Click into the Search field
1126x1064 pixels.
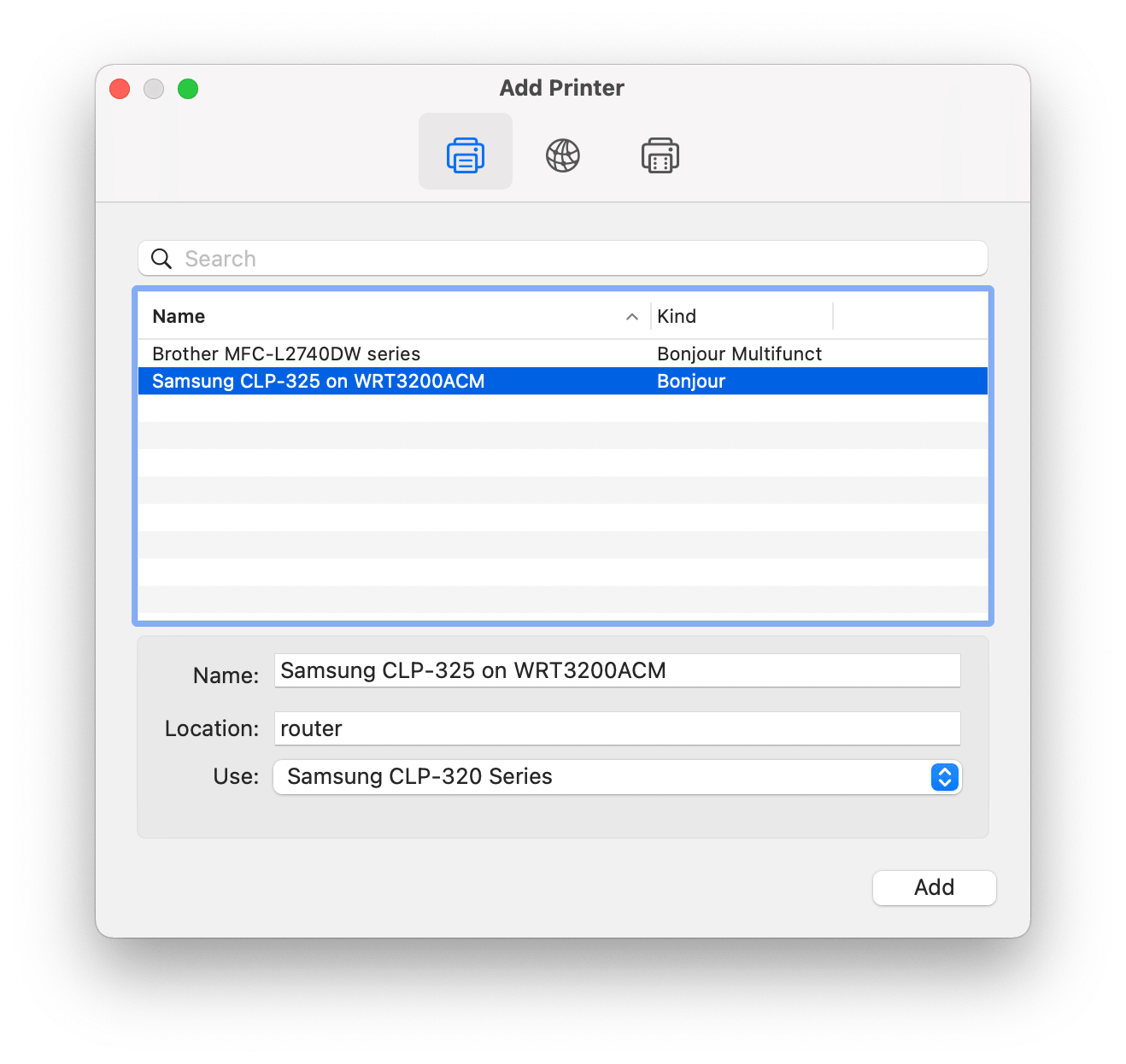pyautogui.click(x=563, y=258)
